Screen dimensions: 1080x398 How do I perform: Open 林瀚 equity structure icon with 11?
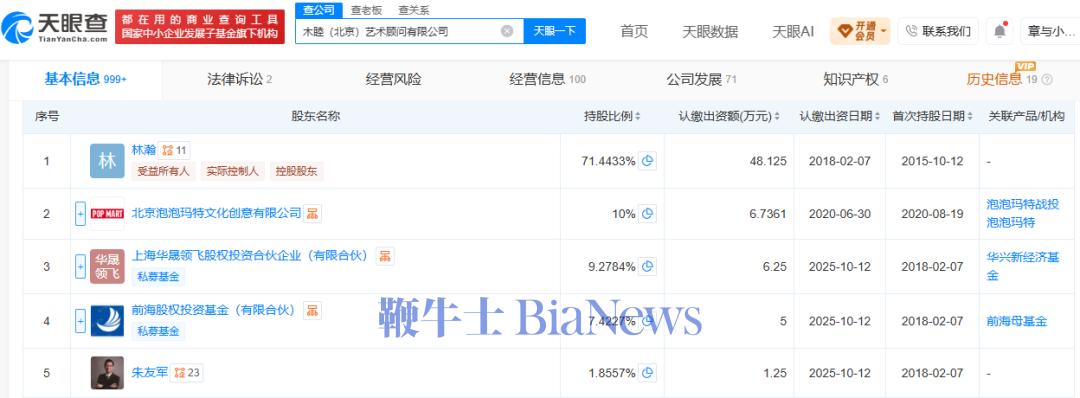tap(174, 149)
